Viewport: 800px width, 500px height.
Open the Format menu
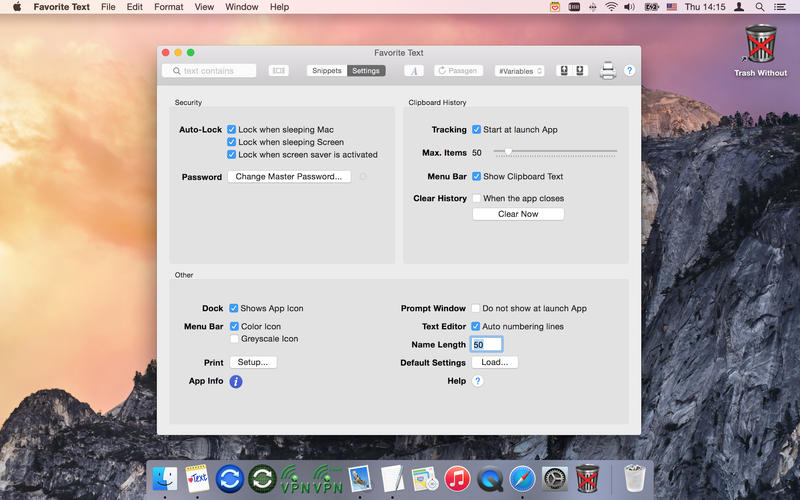click(x=168, y=7)
